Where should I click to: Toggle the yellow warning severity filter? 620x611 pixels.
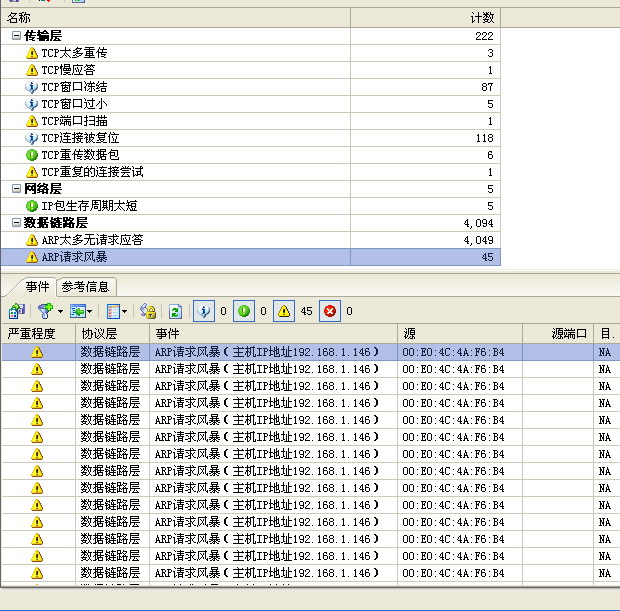pyautogui.click(x=284, y=311)
